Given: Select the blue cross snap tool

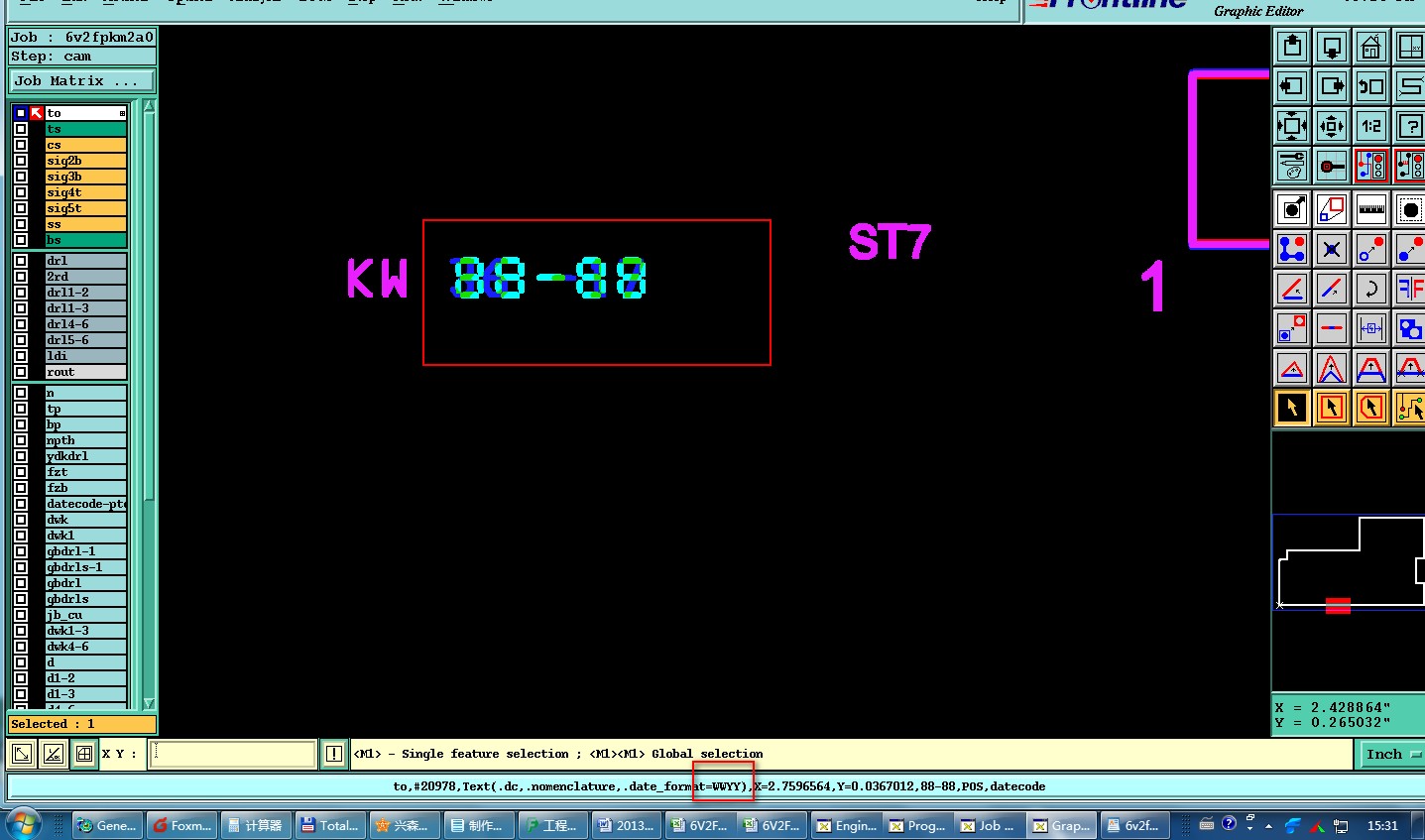Looking at the screenshot, I should point(1332,249).
